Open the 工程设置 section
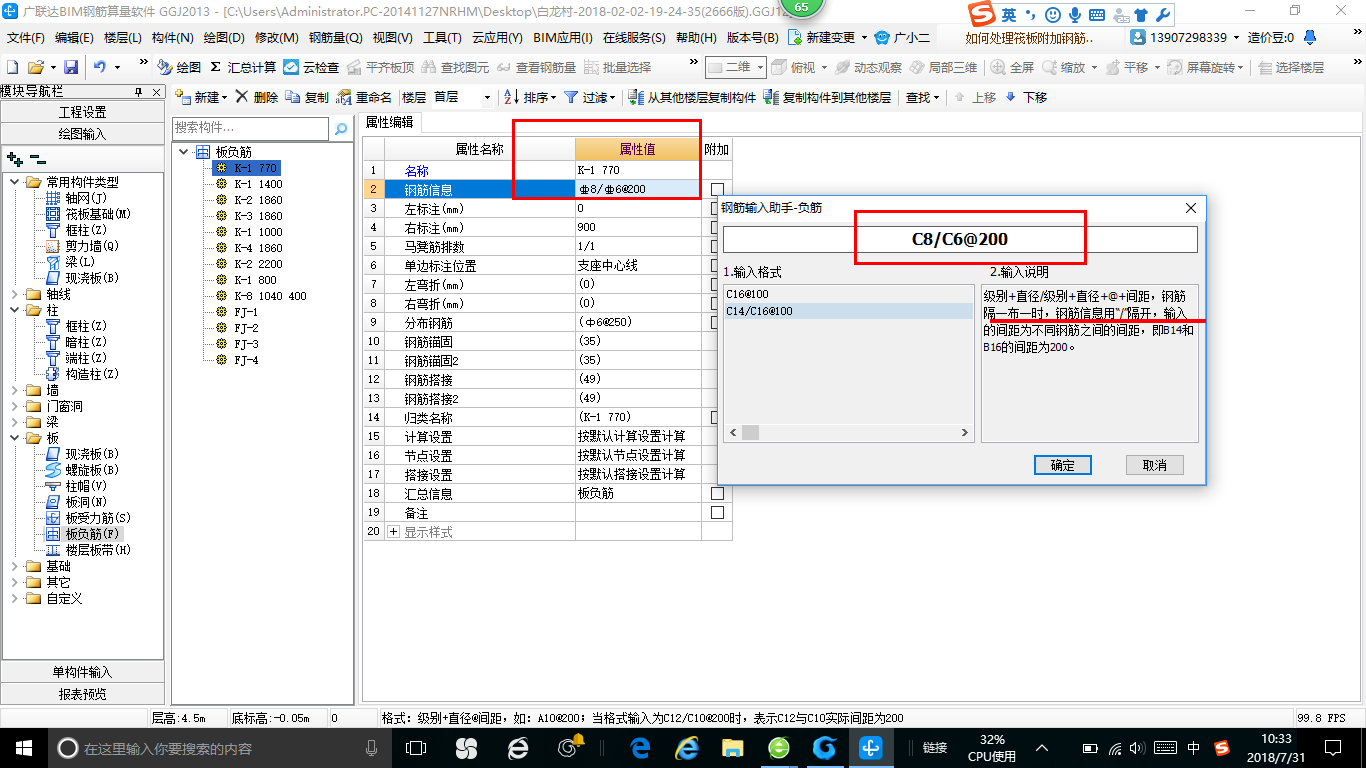Viewport: 1366px width, 768px height. [x=83, y=112]
